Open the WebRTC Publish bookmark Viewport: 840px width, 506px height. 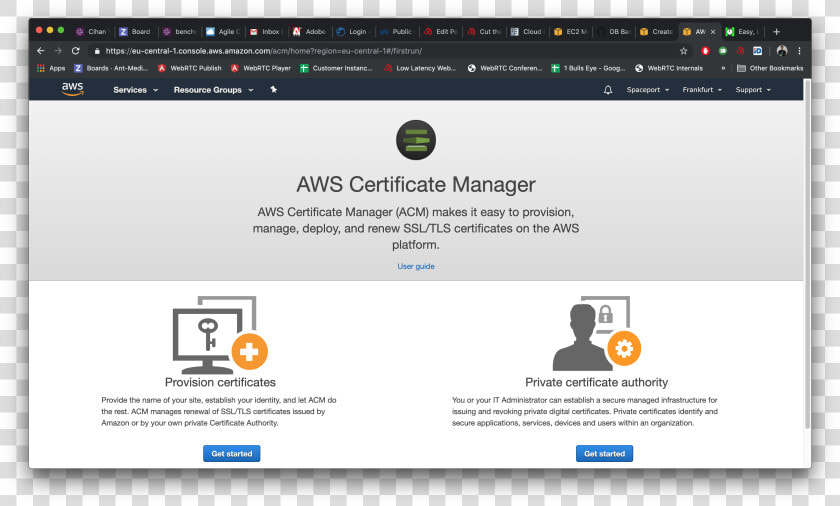[190, 68]
